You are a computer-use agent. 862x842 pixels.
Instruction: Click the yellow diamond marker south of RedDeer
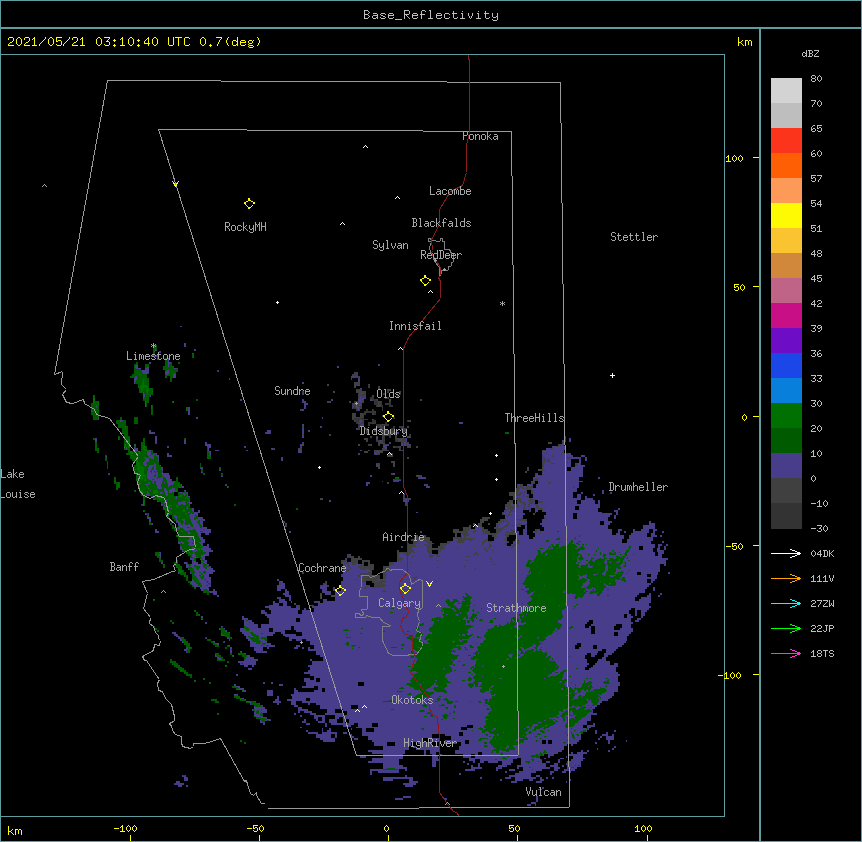pos(425,281)
